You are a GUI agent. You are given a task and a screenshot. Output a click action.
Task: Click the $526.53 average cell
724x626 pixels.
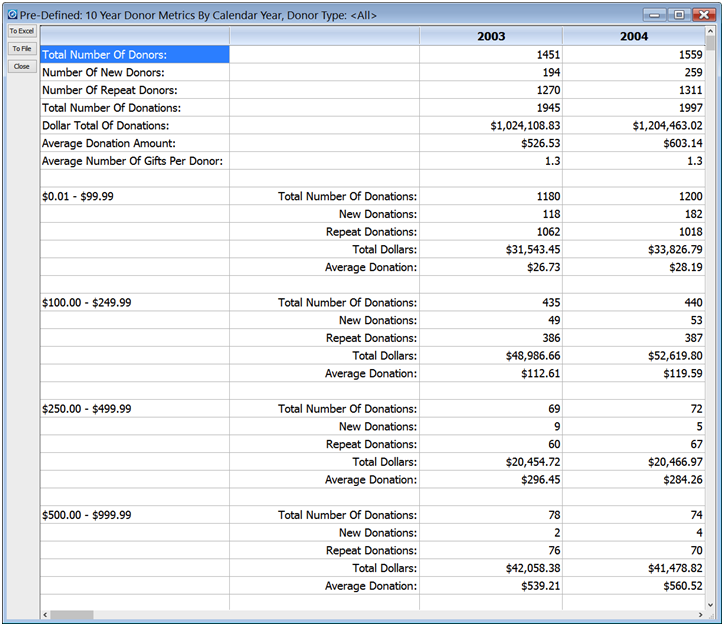click(491, 143)
